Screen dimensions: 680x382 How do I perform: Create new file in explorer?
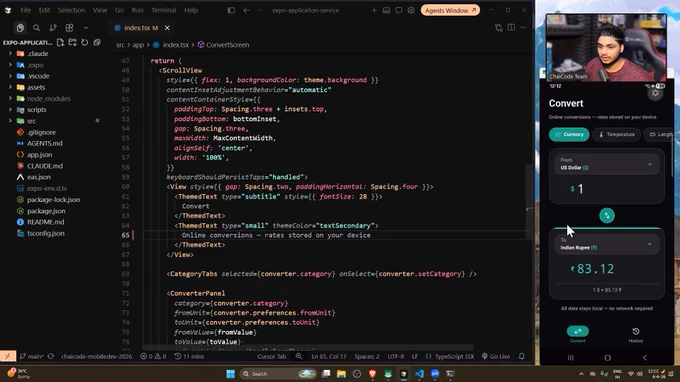click(60, 42)
